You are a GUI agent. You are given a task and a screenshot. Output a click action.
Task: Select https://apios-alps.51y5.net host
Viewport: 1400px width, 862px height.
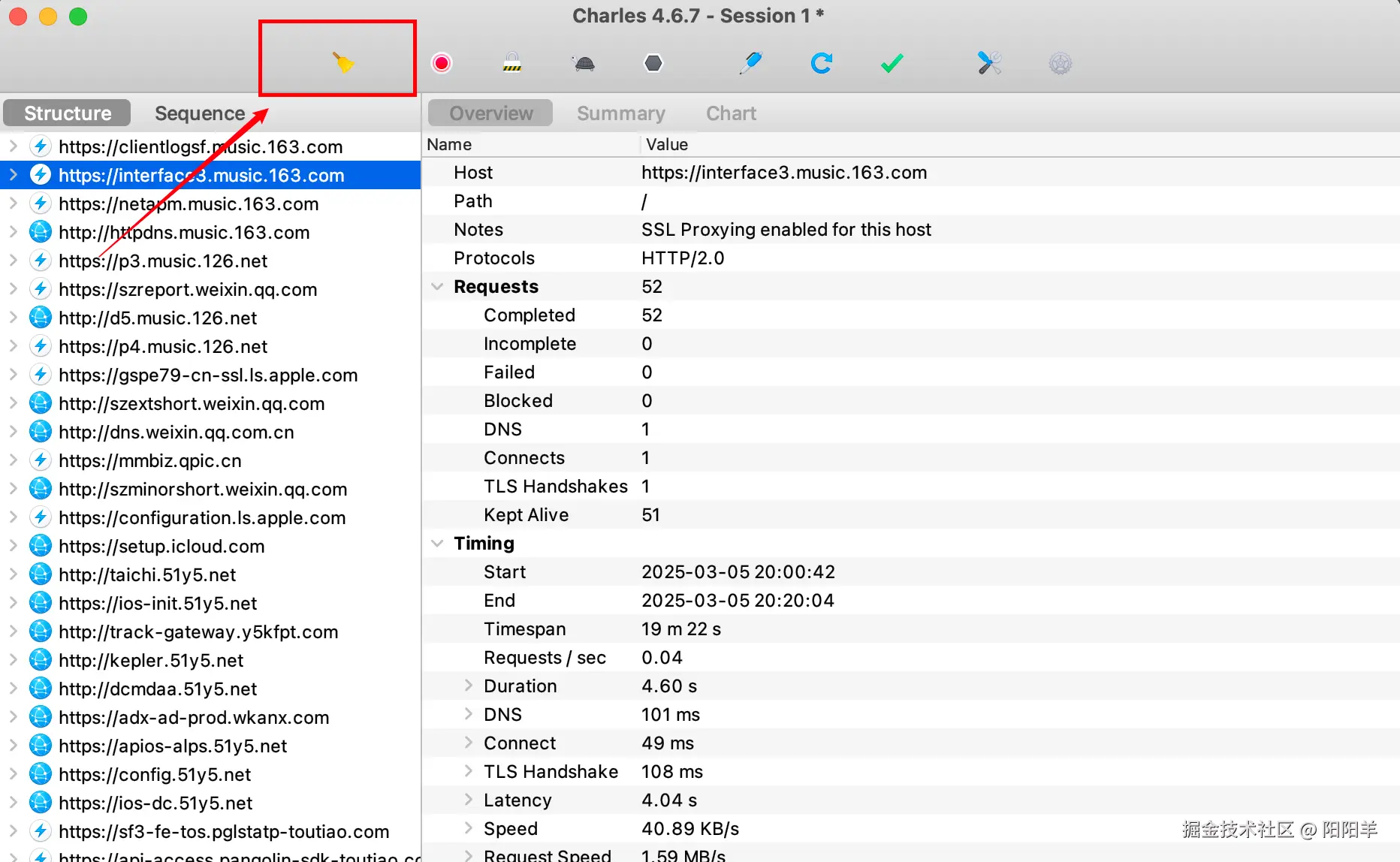173,746
